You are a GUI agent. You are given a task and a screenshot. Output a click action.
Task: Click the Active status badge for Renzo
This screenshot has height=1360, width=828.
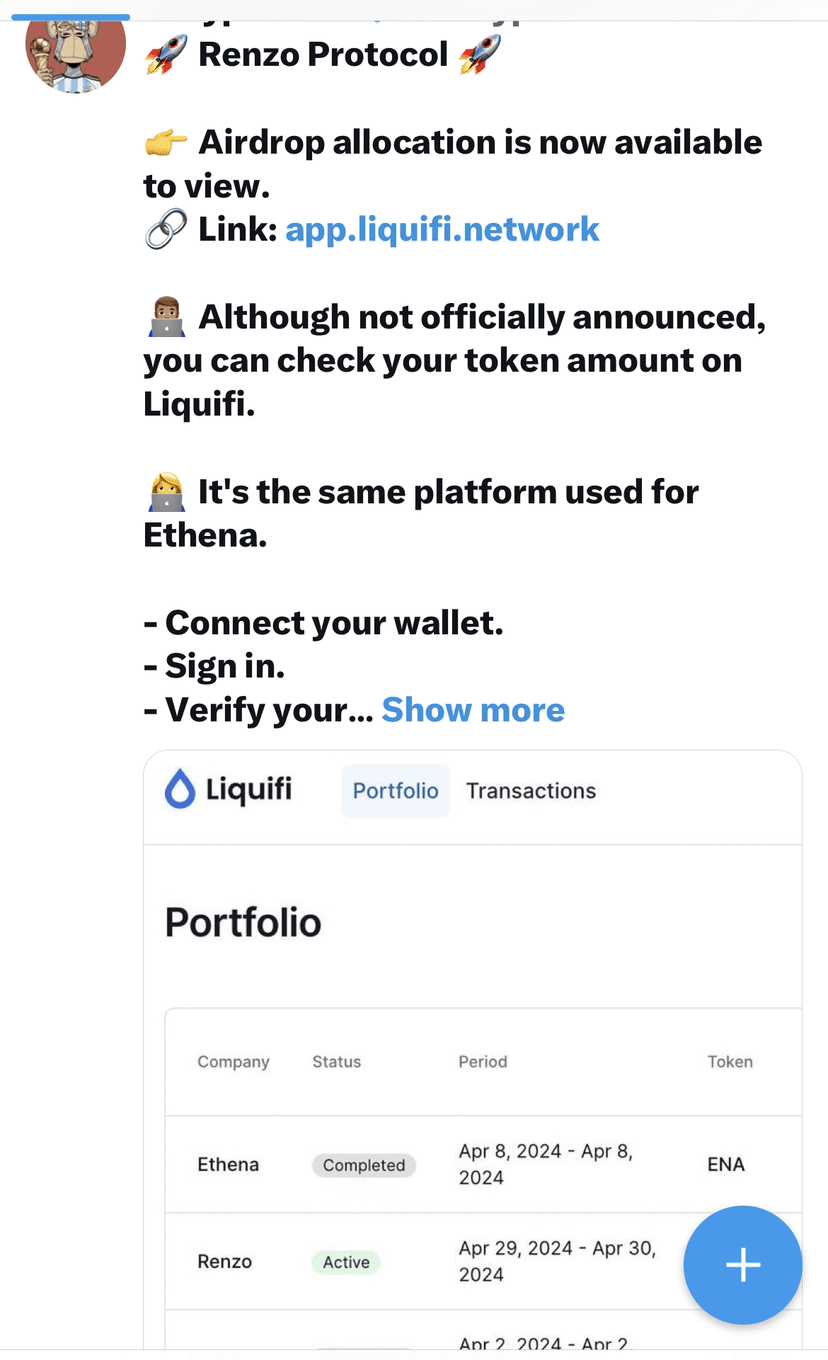(x=346, y=1262)
